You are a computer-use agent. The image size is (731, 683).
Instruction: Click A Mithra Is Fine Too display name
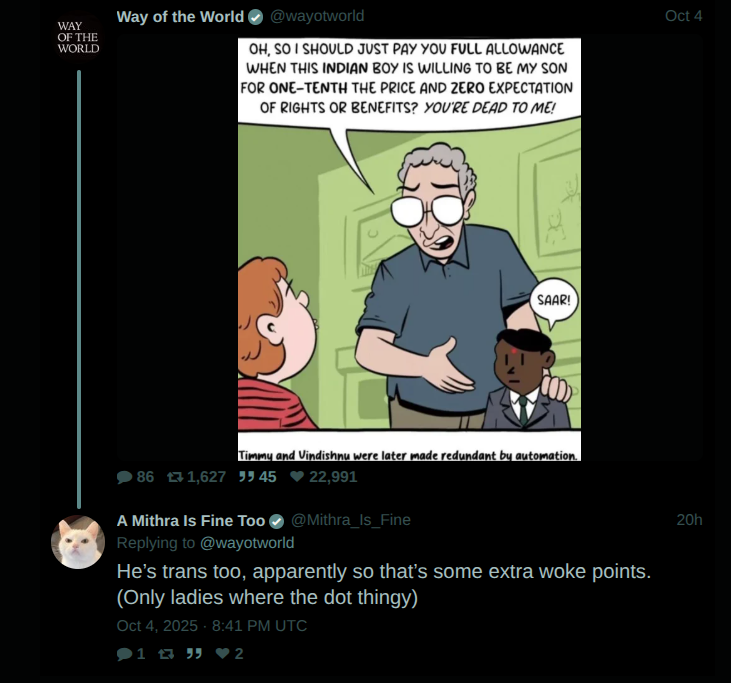point(191,520)
